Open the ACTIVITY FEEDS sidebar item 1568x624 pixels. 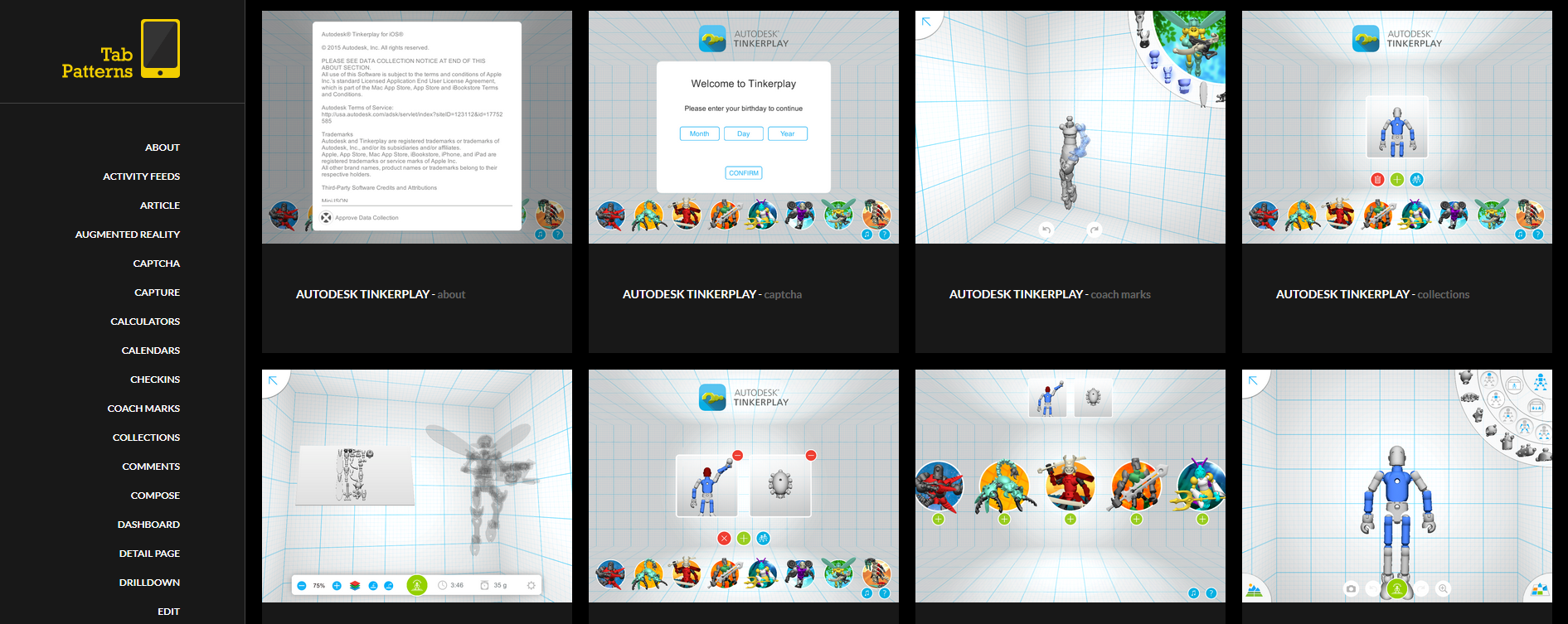click(141, 177)
